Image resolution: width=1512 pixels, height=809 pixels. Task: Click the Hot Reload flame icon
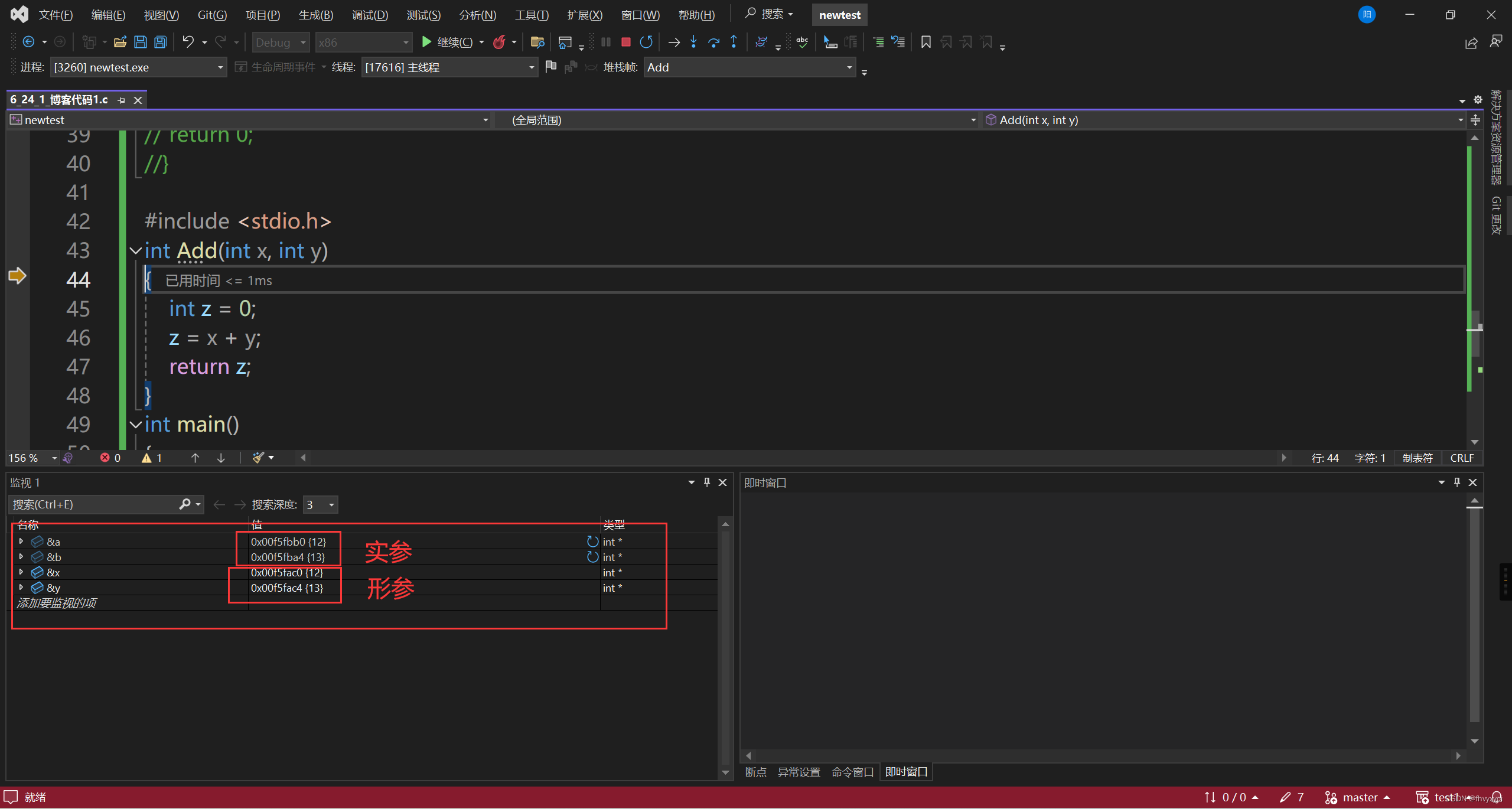pos(500,42)
